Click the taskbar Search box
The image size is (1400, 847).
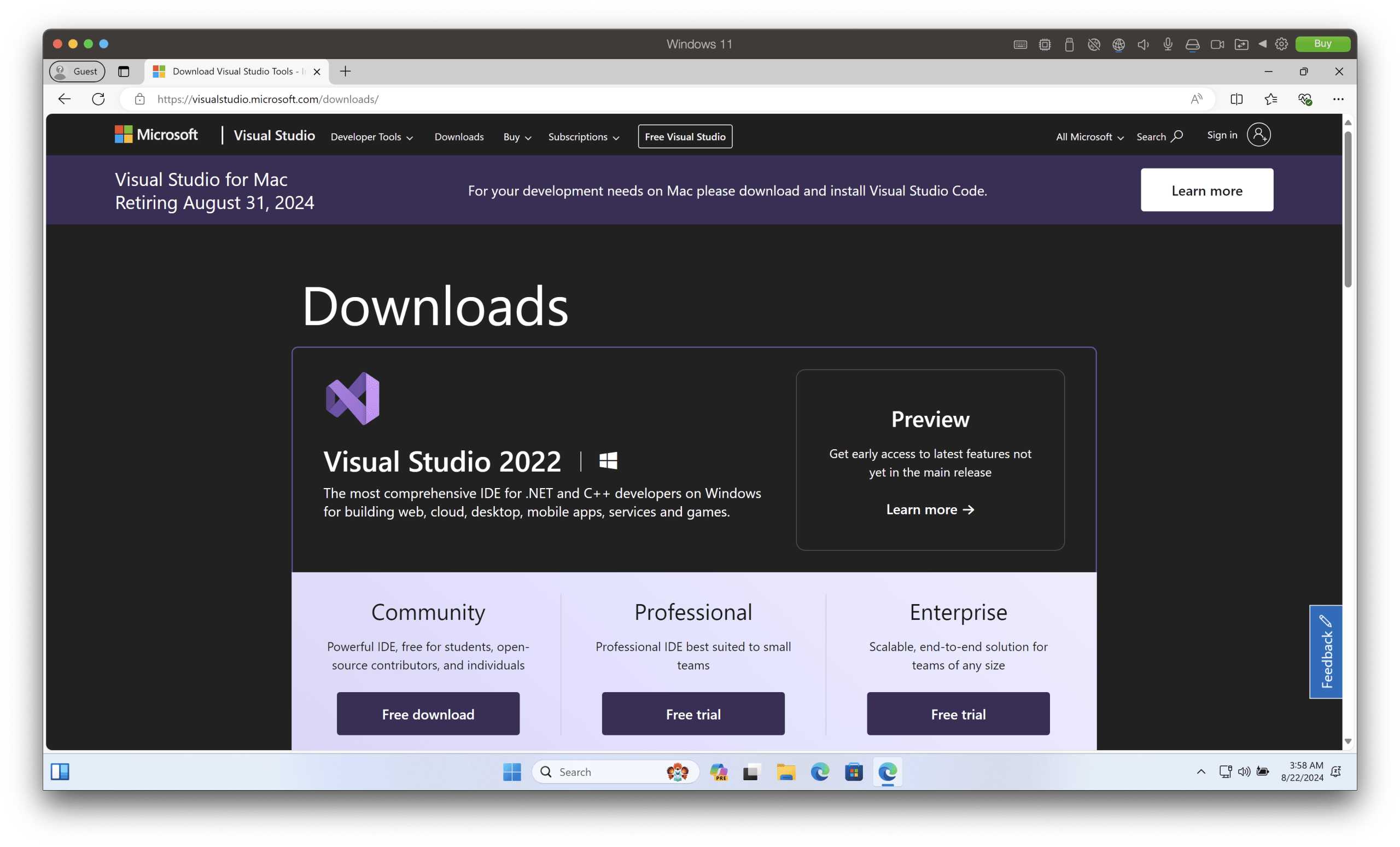[x=615, y=771]
